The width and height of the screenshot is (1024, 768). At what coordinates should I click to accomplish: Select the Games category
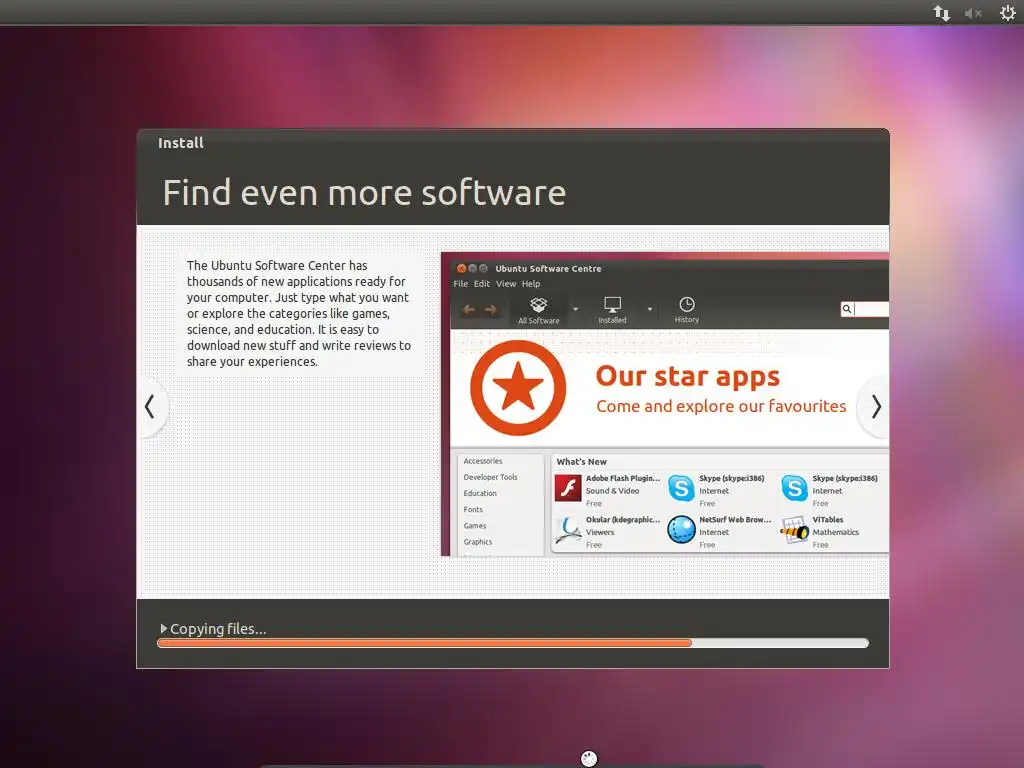475,526
